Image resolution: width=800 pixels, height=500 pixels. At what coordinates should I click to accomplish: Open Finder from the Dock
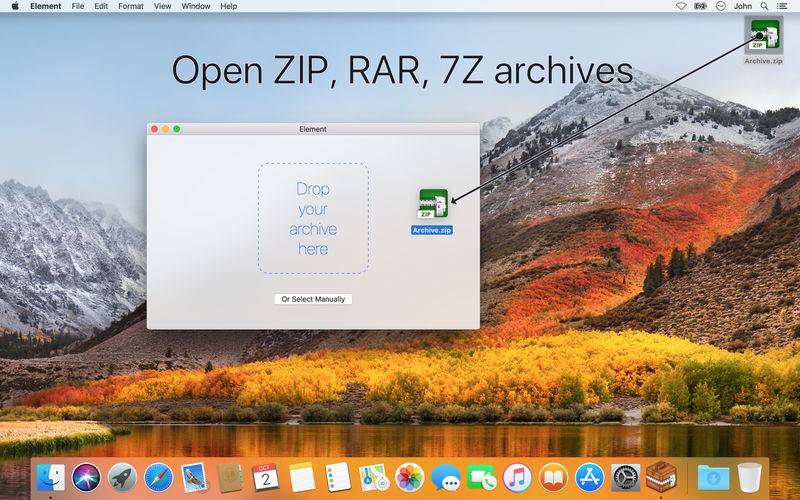[x=51, y=478]
